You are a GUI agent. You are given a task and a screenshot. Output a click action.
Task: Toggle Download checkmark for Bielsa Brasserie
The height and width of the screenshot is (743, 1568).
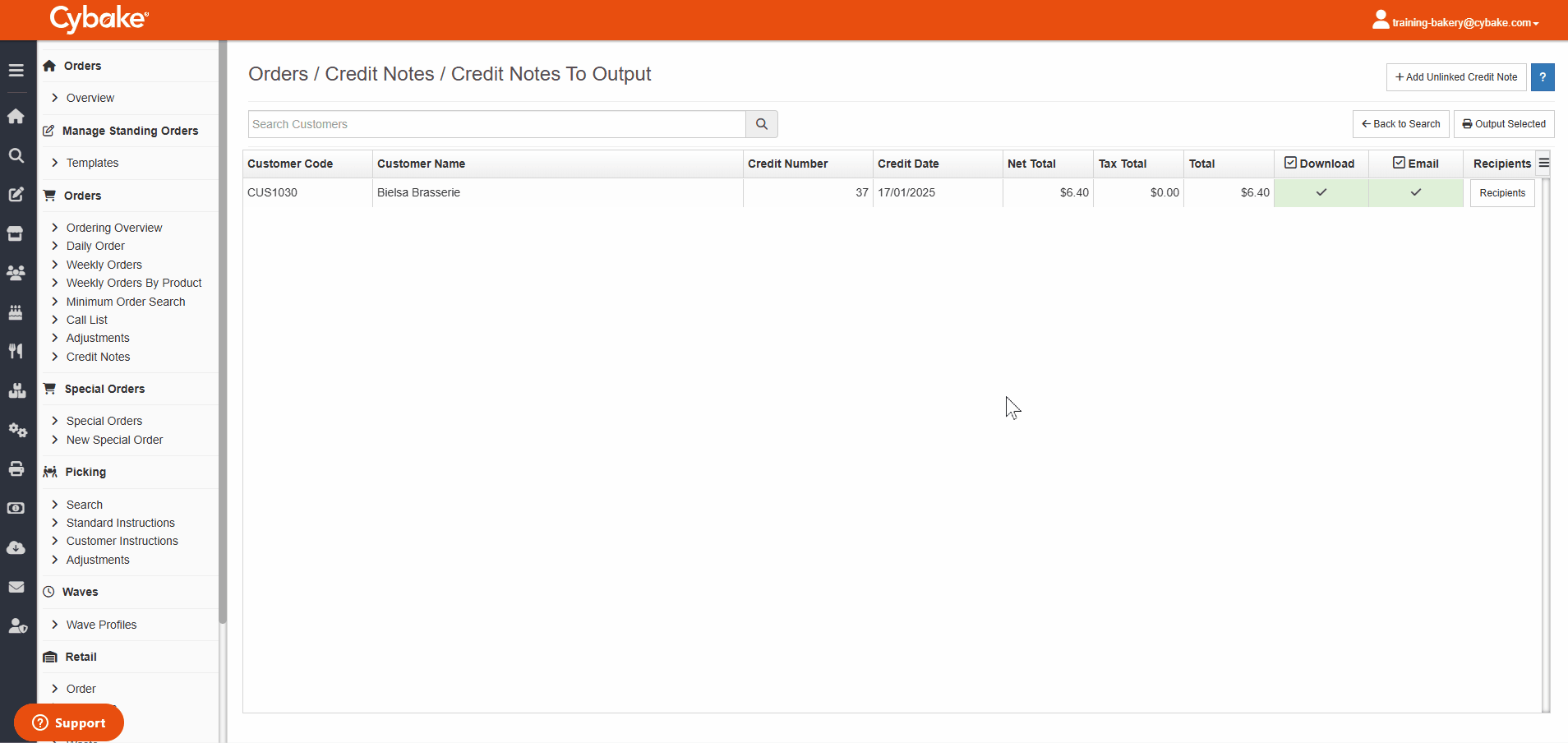1321,192
